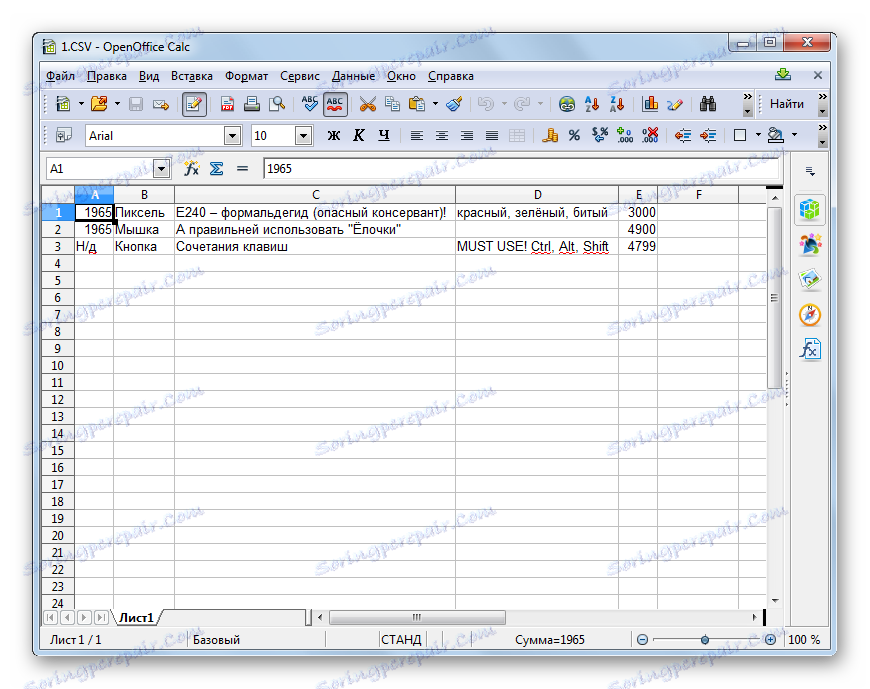Add decimal place icon
The image size is (870, 689).
(625, 135)
